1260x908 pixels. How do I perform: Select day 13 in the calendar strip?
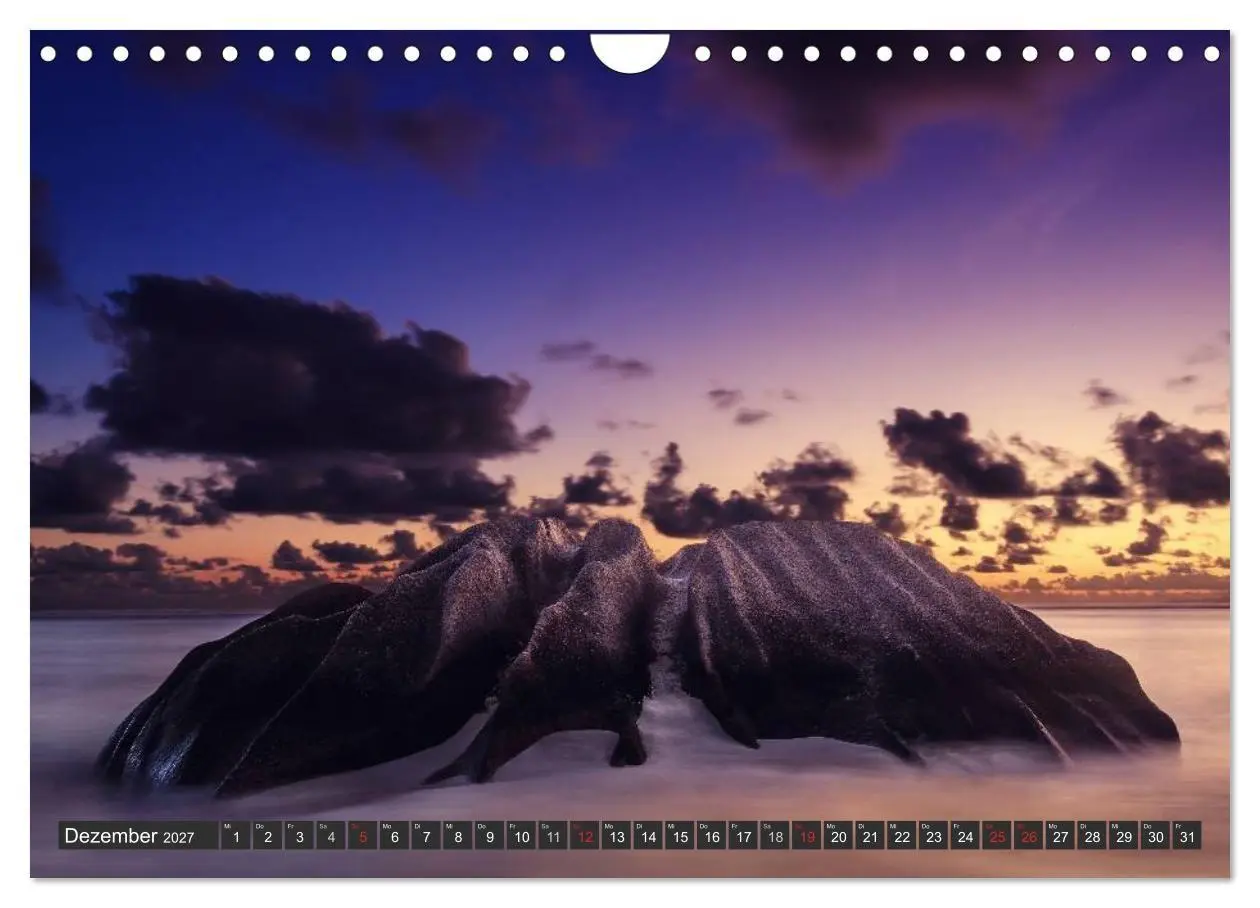[x=616, y=836]
